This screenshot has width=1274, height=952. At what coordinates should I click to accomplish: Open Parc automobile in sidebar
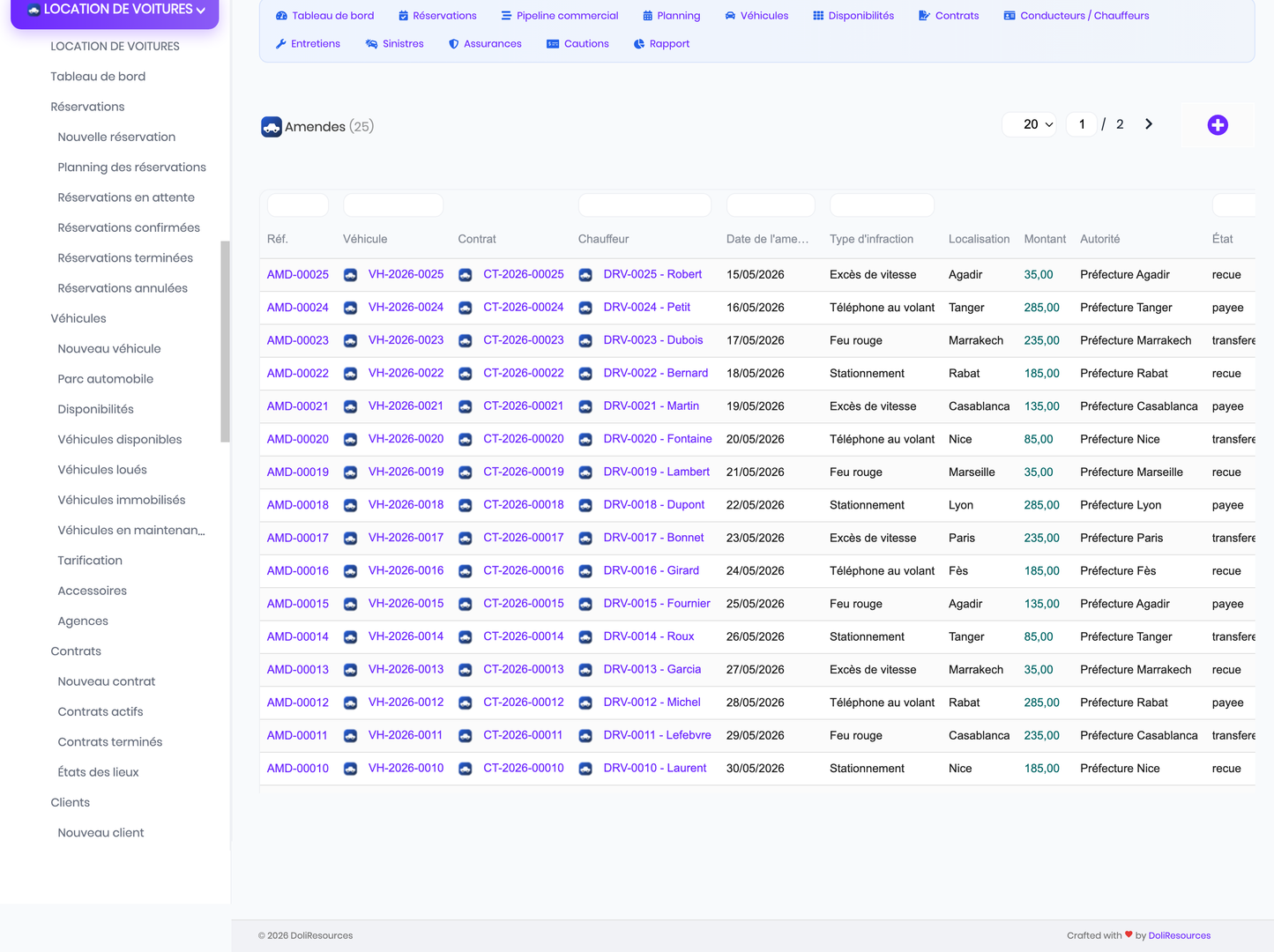click(106, 379)
